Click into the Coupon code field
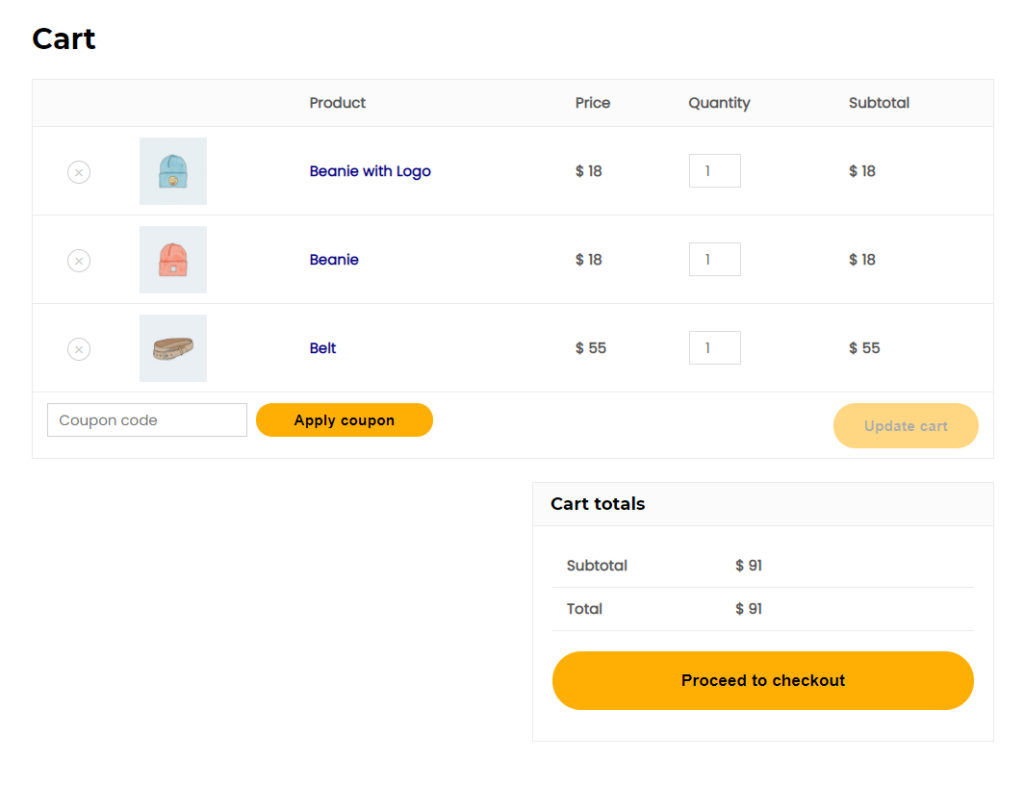 coord(147,420)
